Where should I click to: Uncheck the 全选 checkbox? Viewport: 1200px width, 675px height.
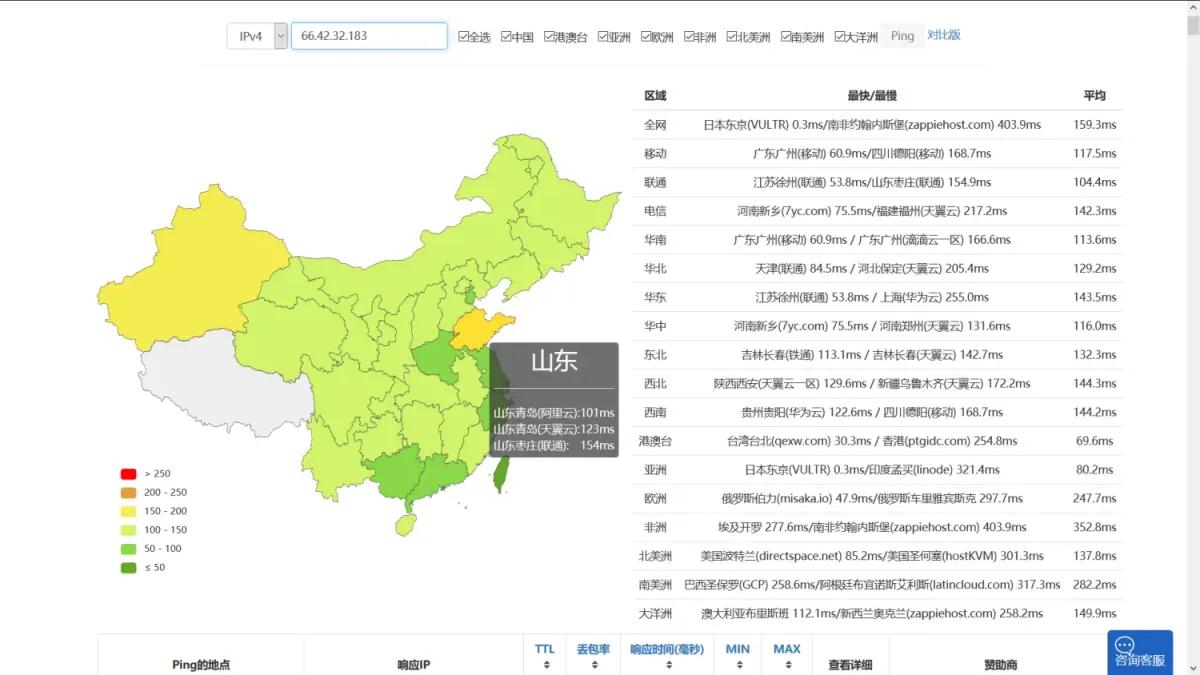463,37
